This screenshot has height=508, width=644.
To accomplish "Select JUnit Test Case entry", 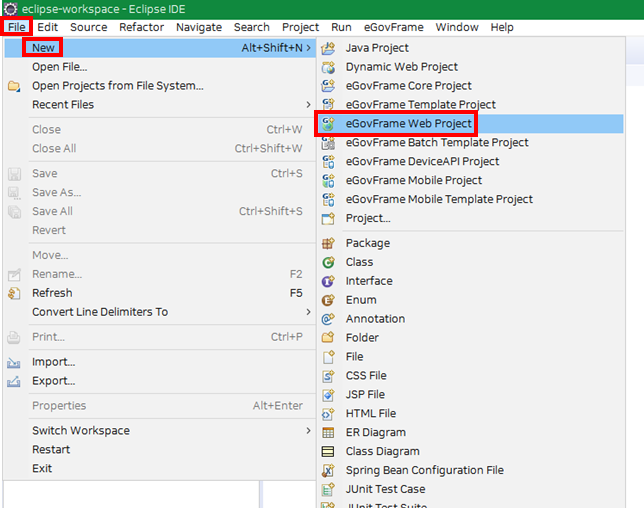I will [x=471, y=489].
